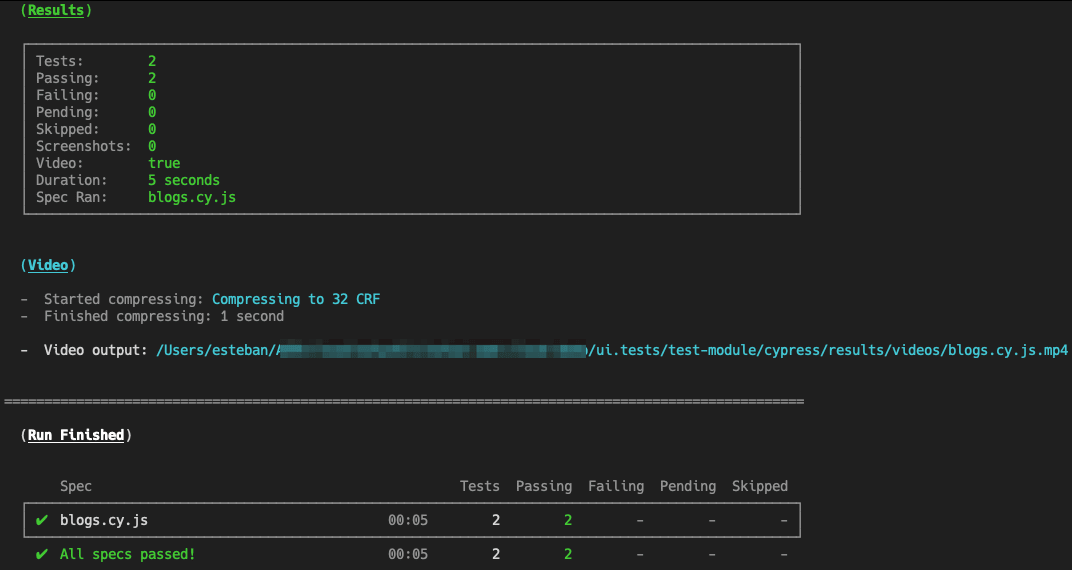Click blogs.cy.js in the summary table row
The image size is (1072, 570).
point(104,520)
